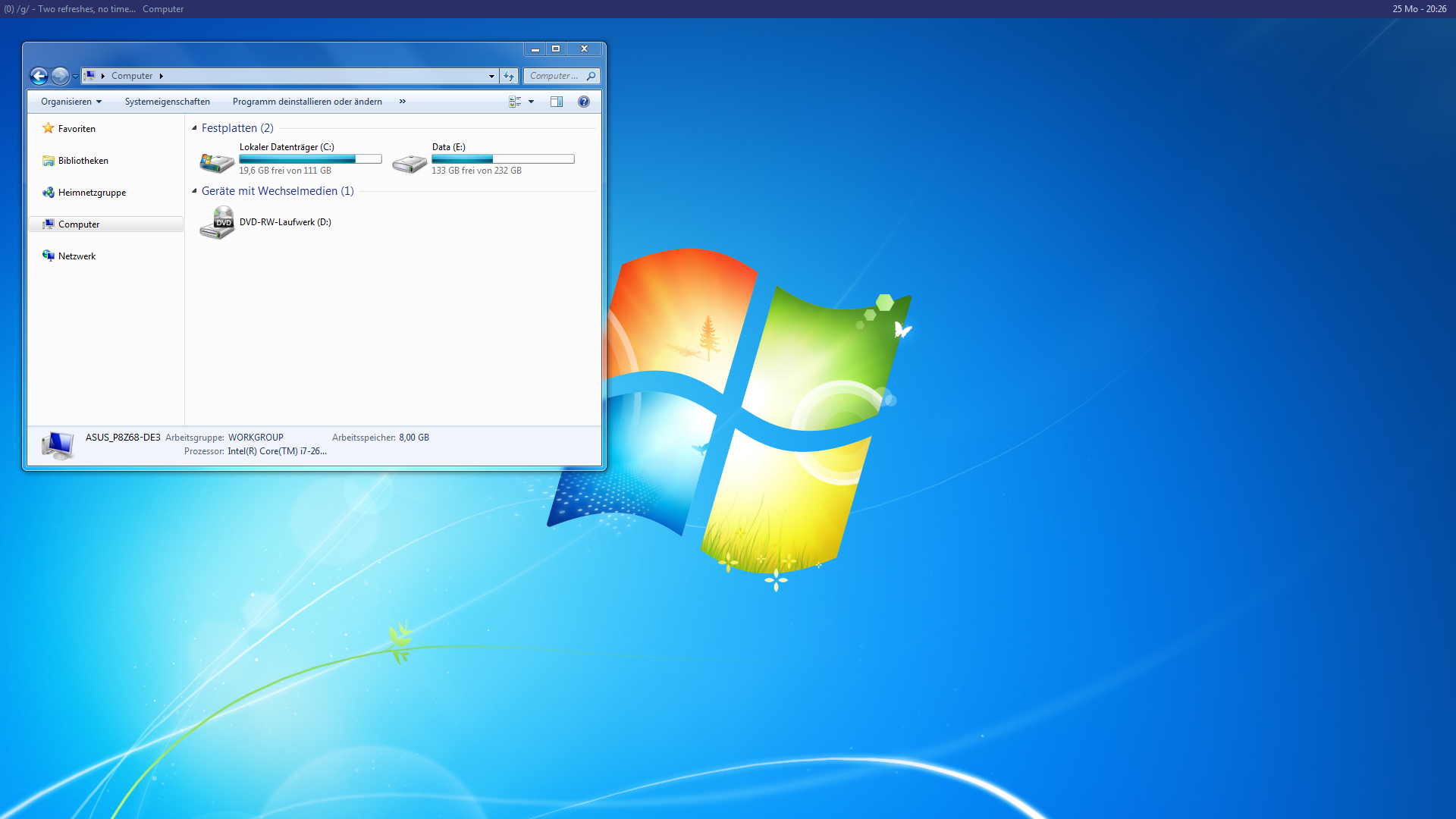1456x819 pixels.
Task: Click the Lokaler Datenträger (C:) label
Action: (287, 147)
